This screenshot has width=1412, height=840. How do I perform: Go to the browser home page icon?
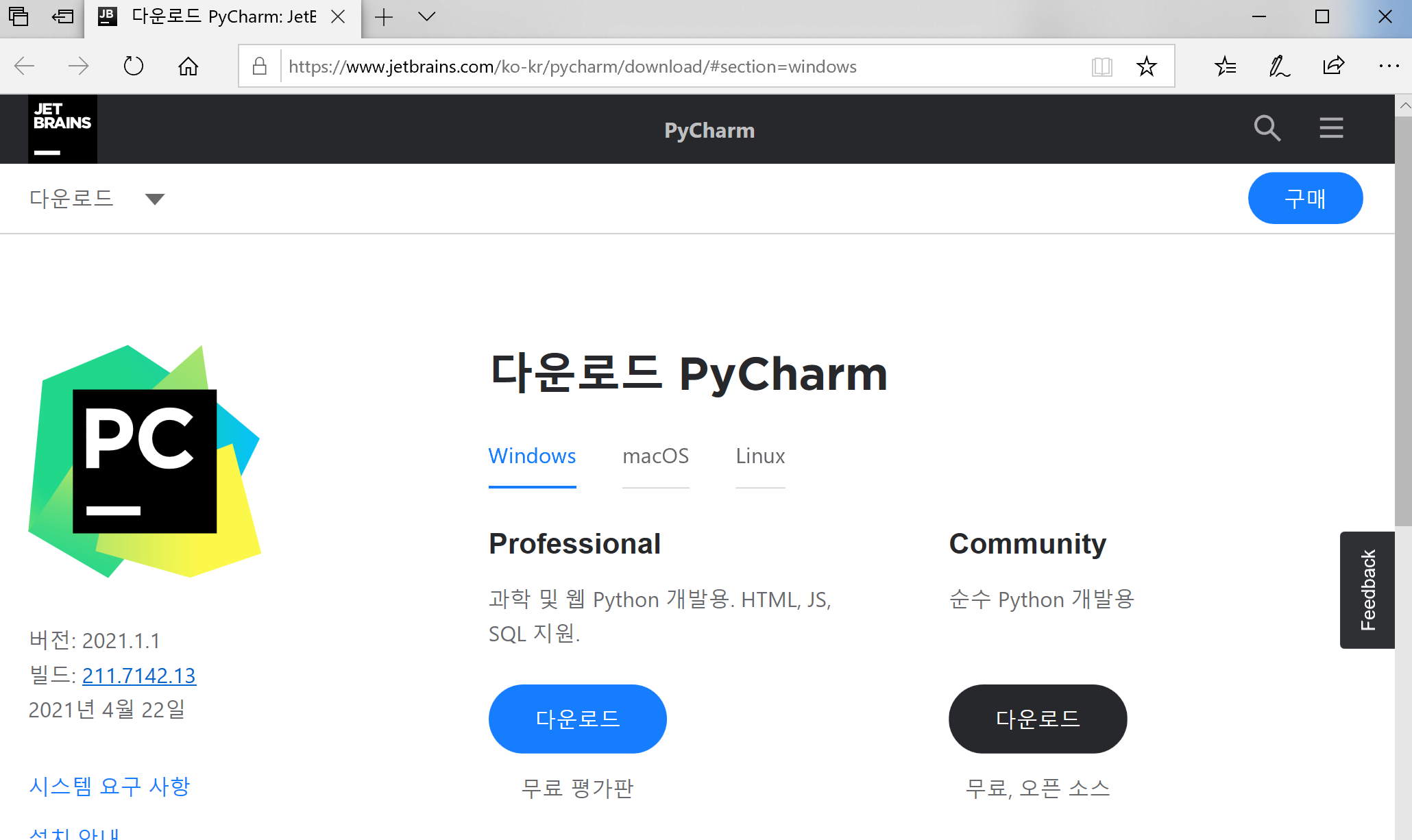coord(188,66)
